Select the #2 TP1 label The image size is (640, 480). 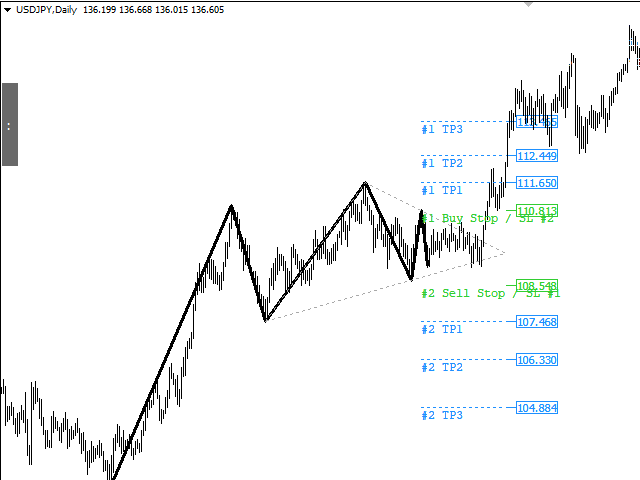(x=442, y=329)
